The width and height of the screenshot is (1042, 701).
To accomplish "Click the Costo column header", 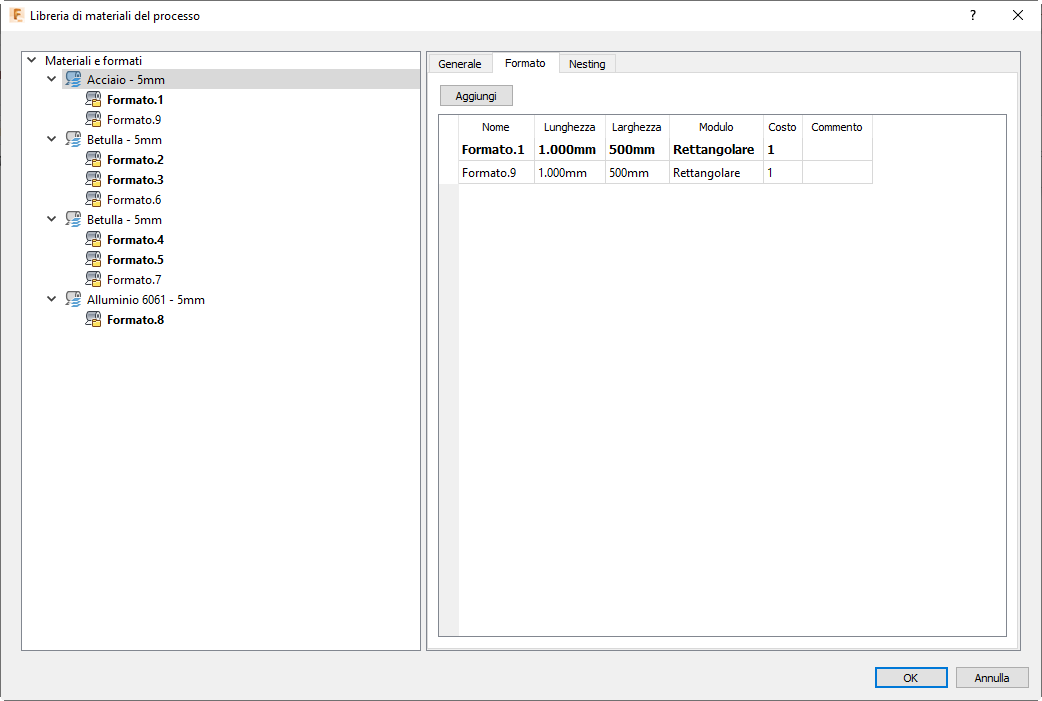I will click(x=782, y=127).
